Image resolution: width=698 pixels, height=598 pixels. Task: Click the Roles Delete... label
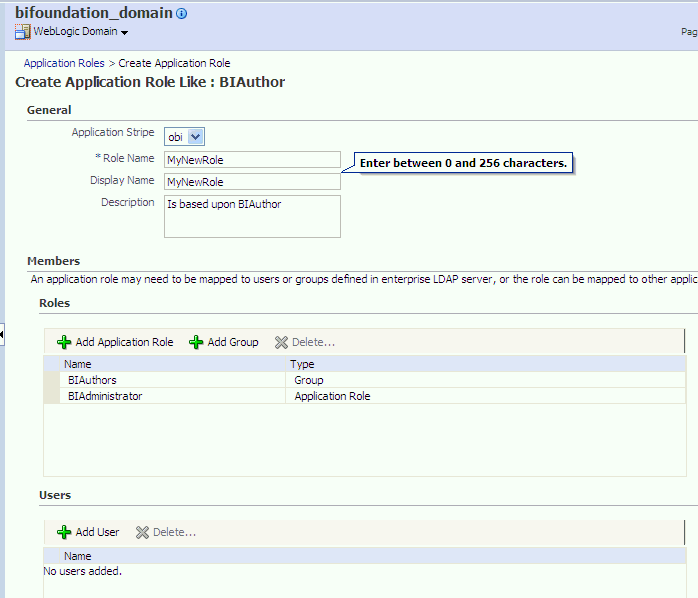click(x=313, y=342)
